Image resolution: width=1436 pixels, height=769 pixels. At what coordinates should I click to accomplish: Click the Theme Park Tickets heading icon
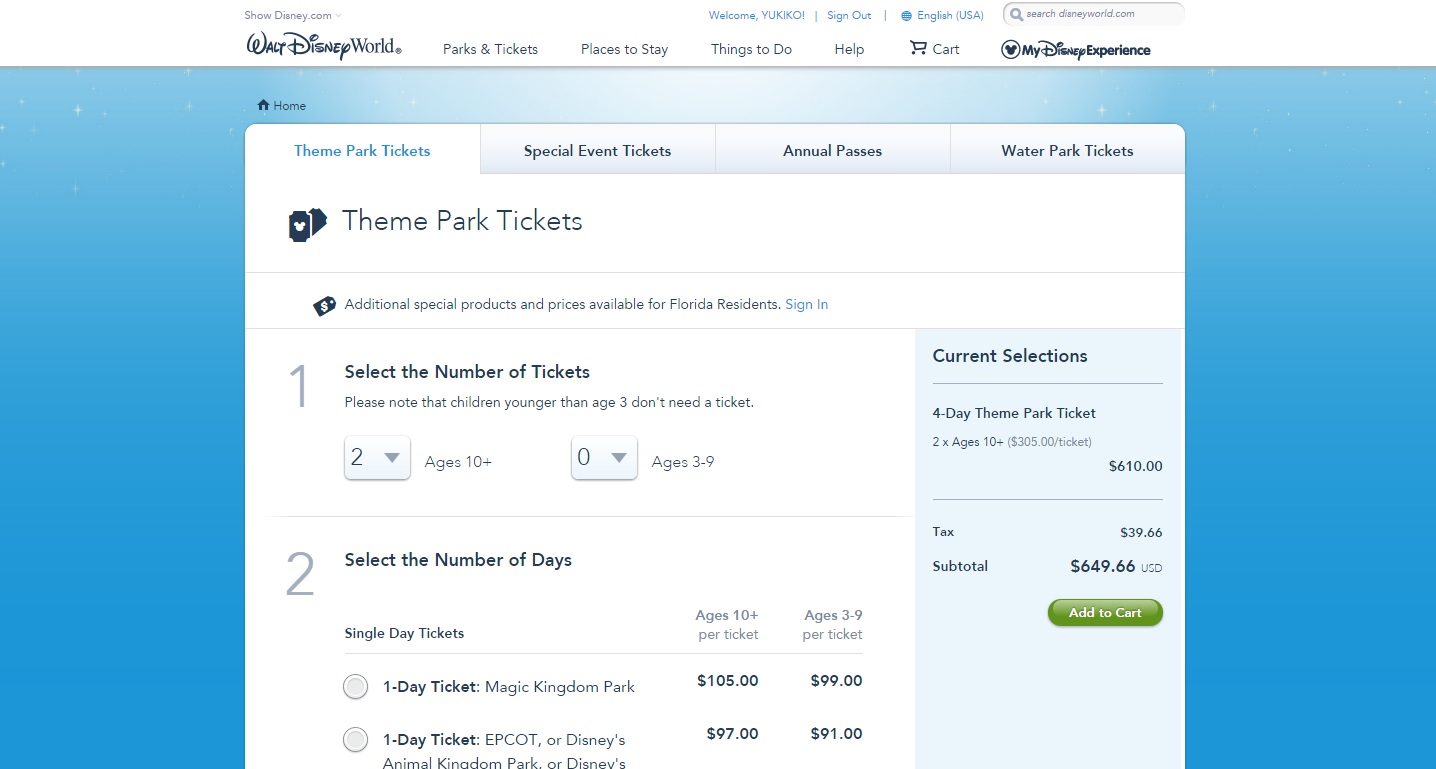308,225
